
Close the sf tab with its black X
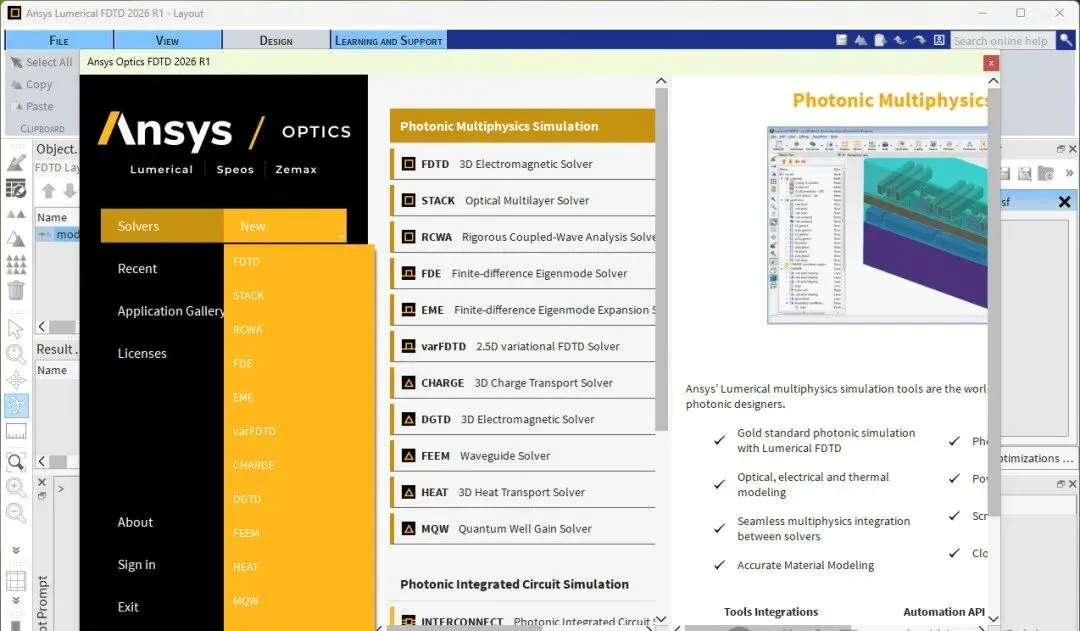click(1064, 202)
